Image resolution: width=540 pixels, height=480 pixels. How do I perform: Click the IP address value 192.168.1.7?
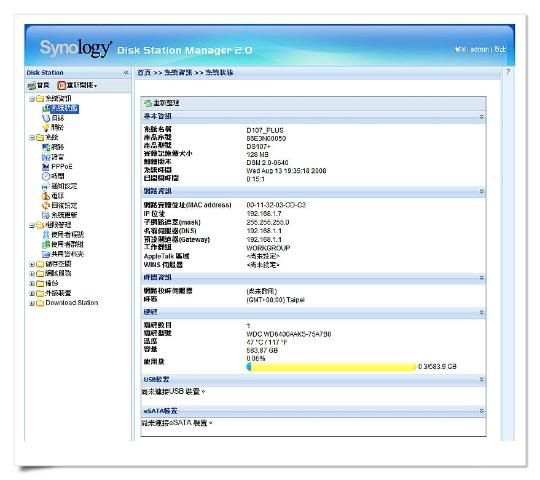pos(264,213)
